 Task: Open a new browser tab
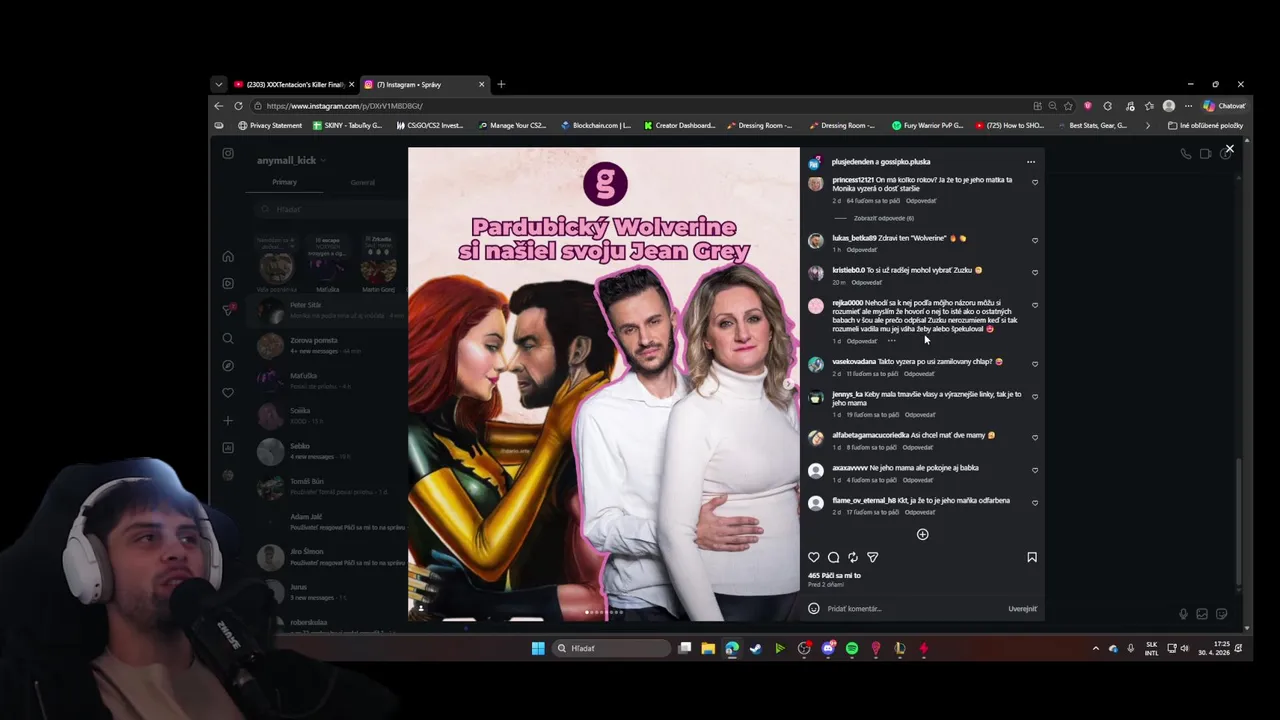tap(501, 84)
